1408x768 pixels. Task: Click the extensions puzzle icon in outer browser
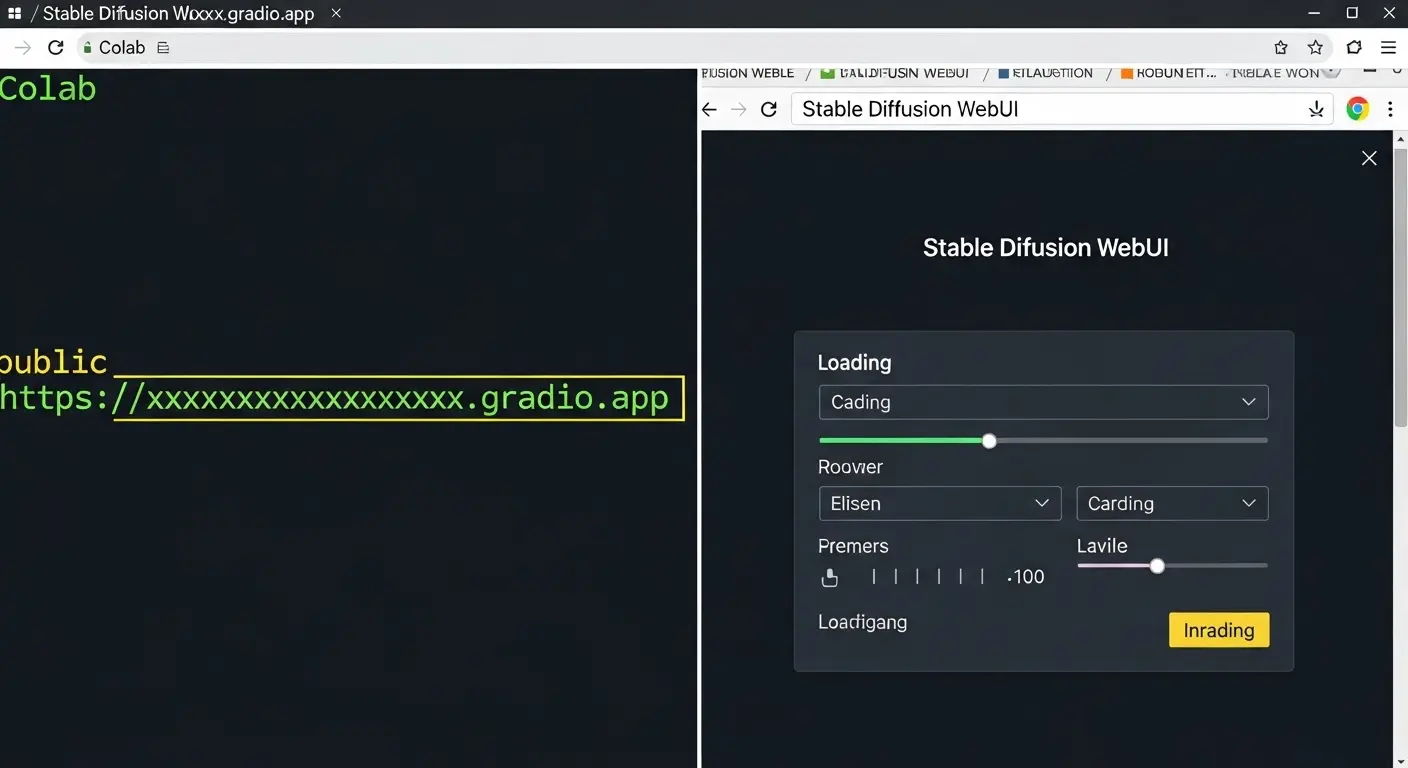tap(1354, 47)
